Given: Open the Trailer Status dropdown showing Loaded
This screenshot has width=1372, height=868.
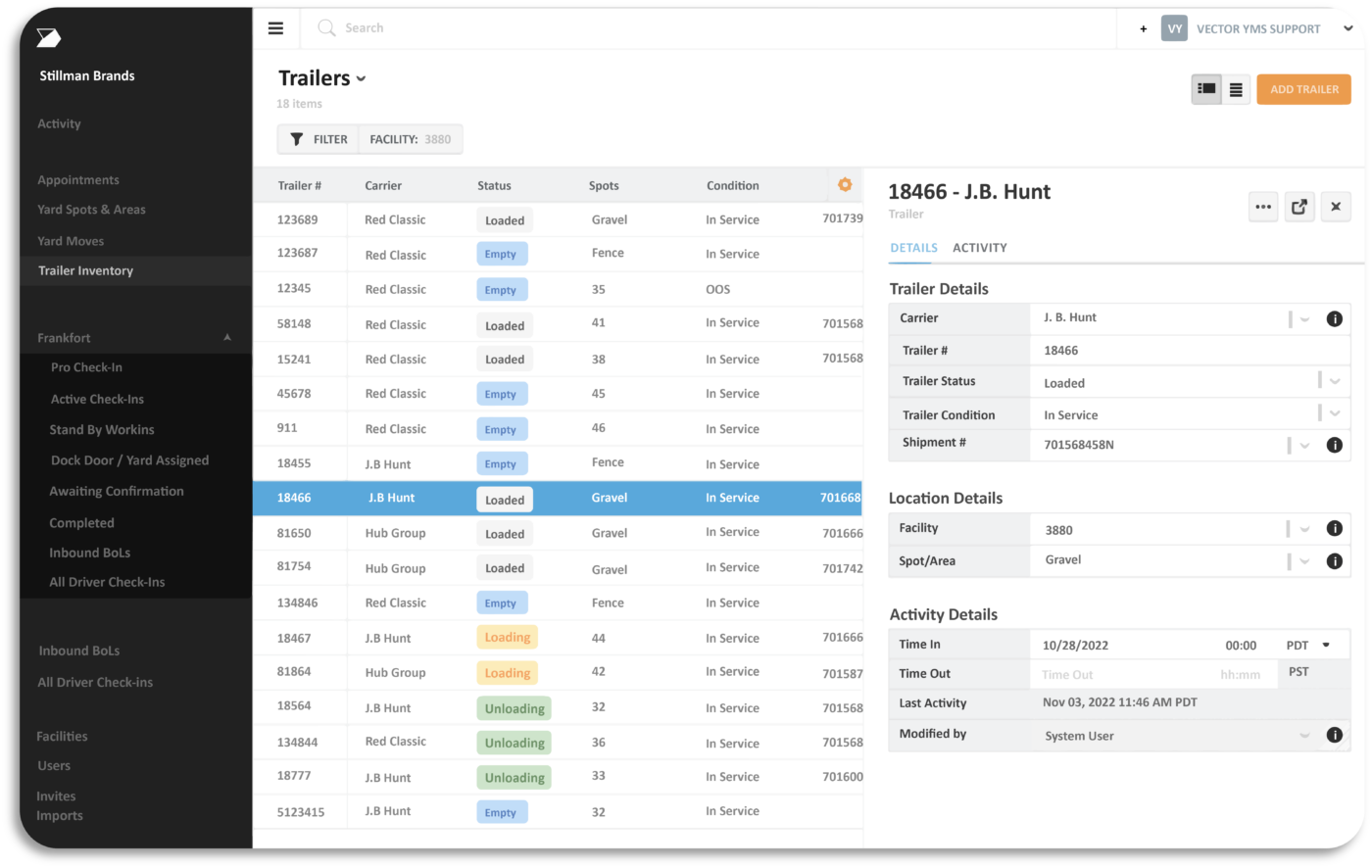Looking at the screenshot, I should pyautogui.click(x=1332, y=381).
